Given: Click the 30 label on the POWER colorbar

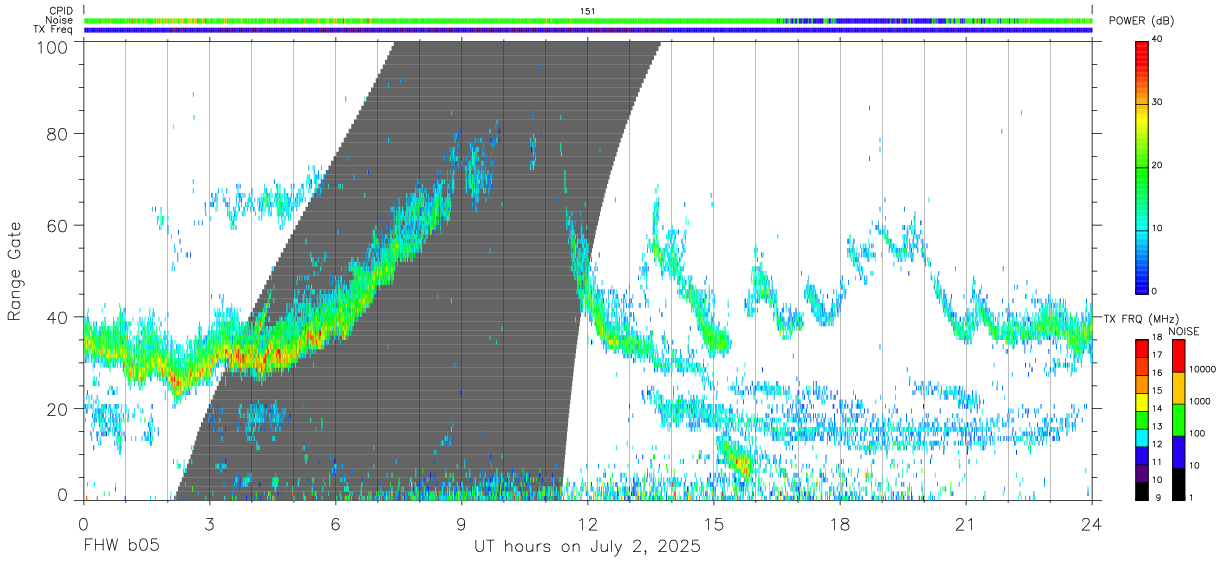Looking at the screenshot, I should point(1157,103).
